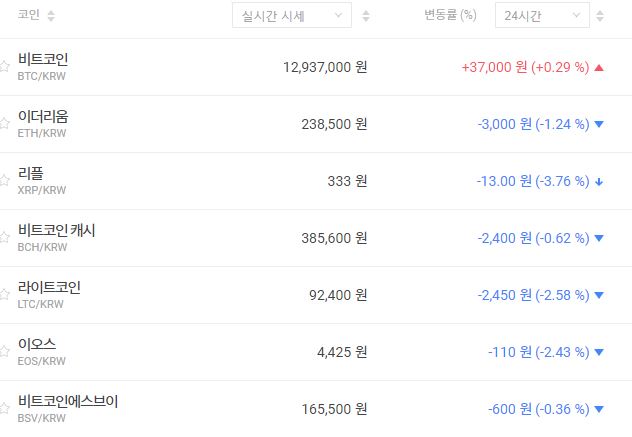Viewport: 632px width, 437px height.
Task: Click the 코인 column header
Action: pyautogui.click(x=31, y=16)
